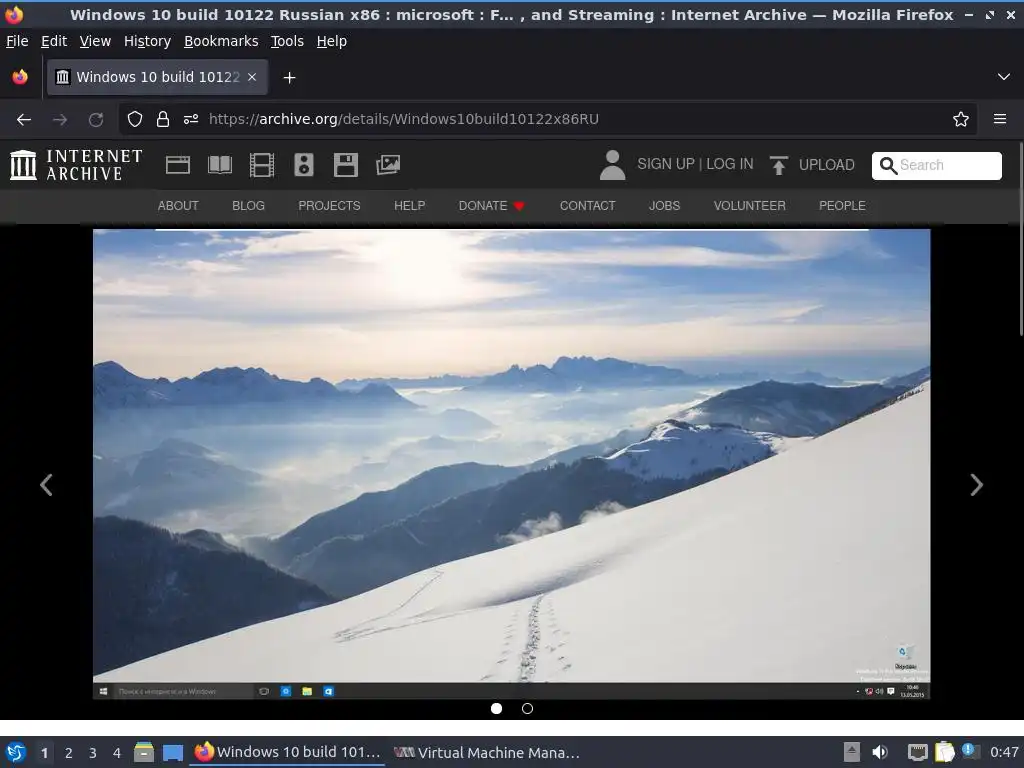Screen dimensions: 1024x768
Task: Open the Tools menu
Action: pos(287,41)
